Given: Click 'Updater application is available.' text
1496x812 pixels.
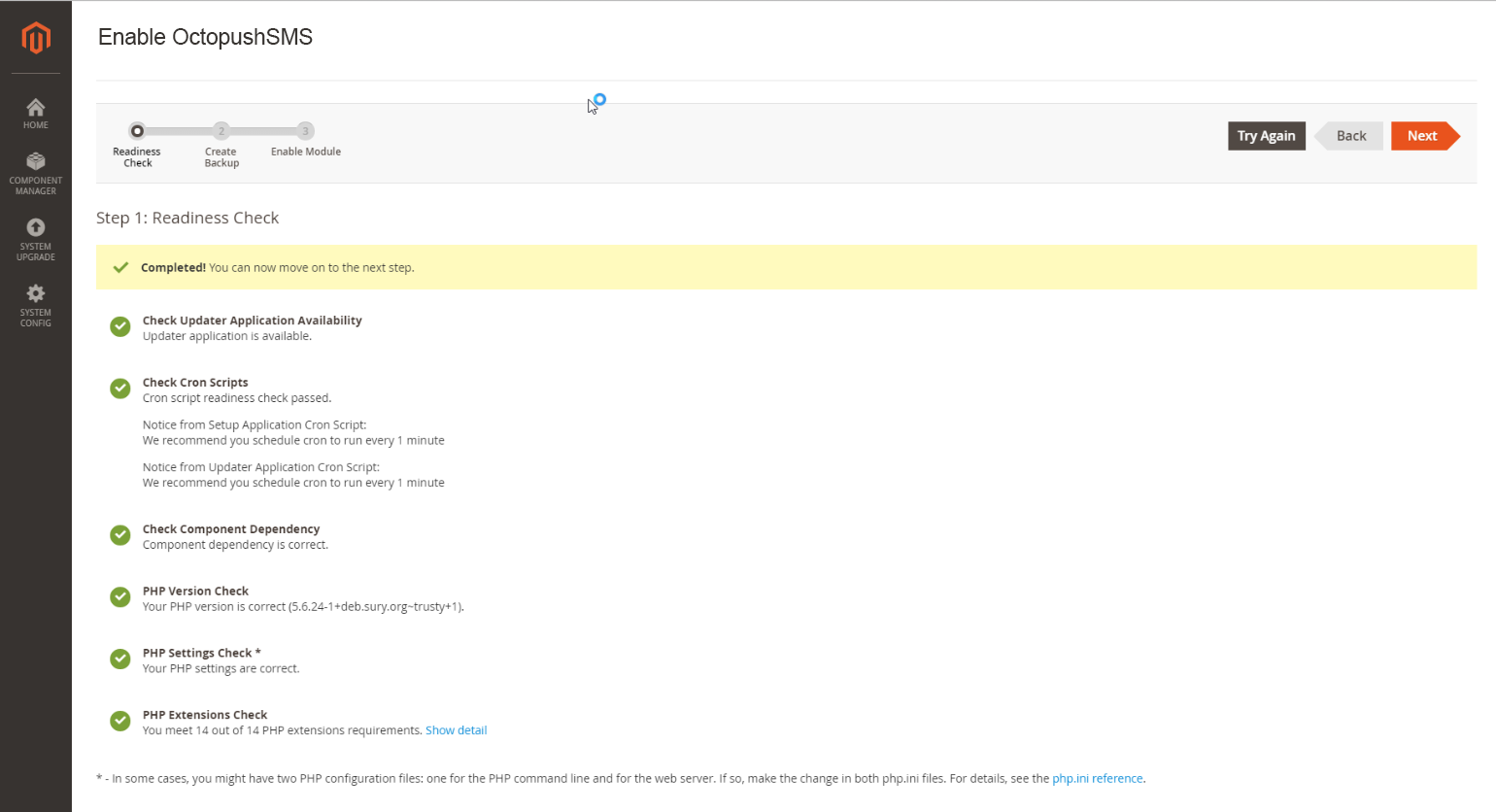Looking at the screenshot, I should (x=227, y=336).
